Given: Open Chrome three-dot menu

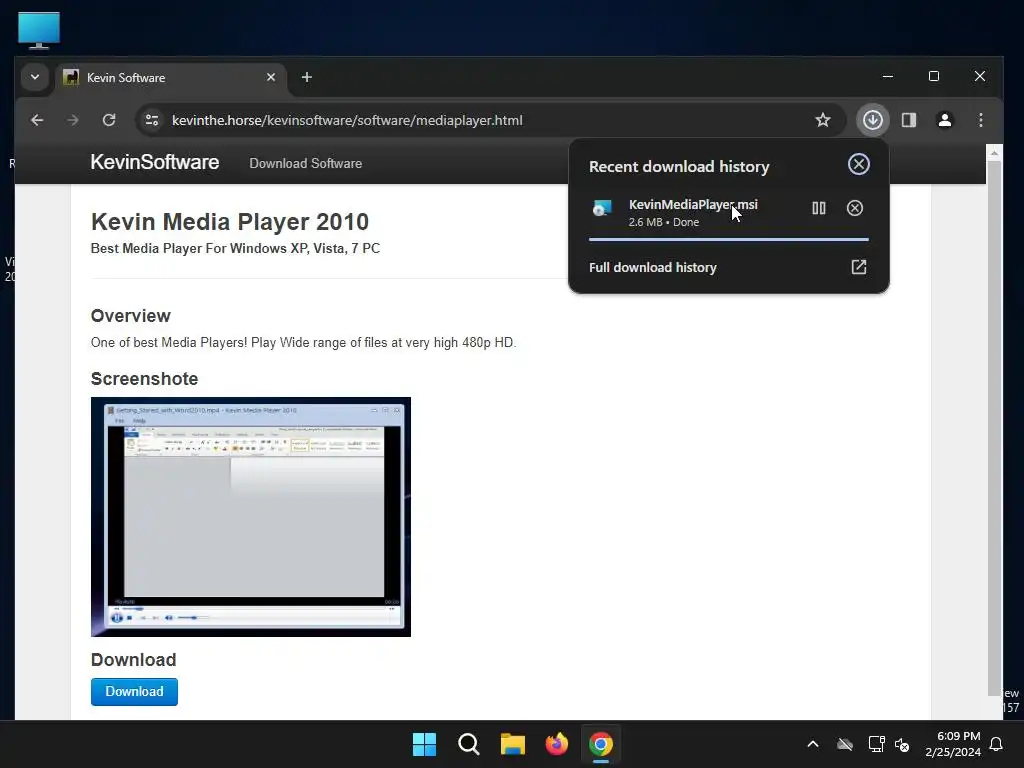Looking at the screenshot, I should [x=980, y=120].
